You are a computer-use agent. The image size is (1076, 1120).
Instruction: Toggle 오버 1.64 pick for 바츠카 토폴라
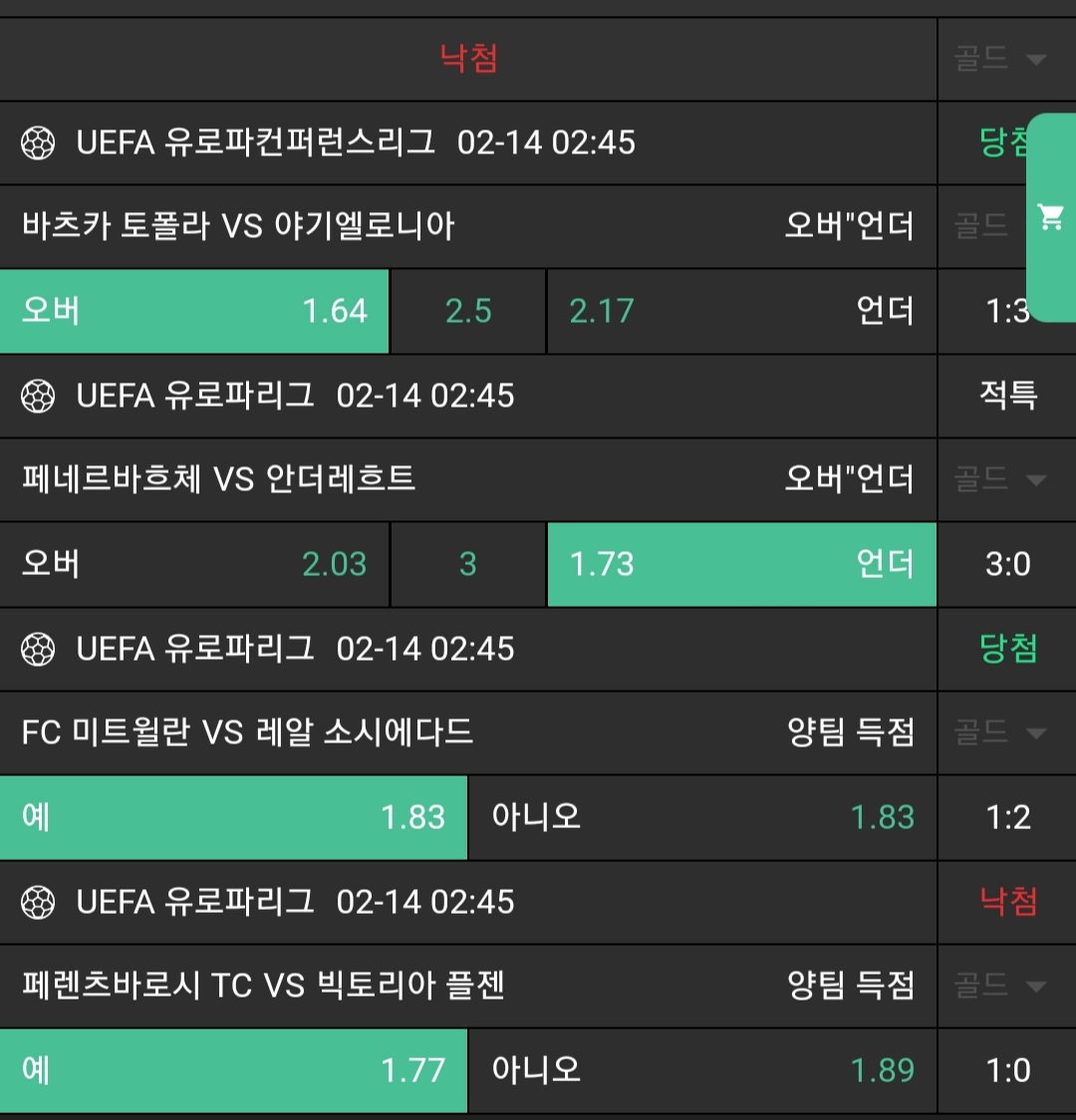[194, 311]
